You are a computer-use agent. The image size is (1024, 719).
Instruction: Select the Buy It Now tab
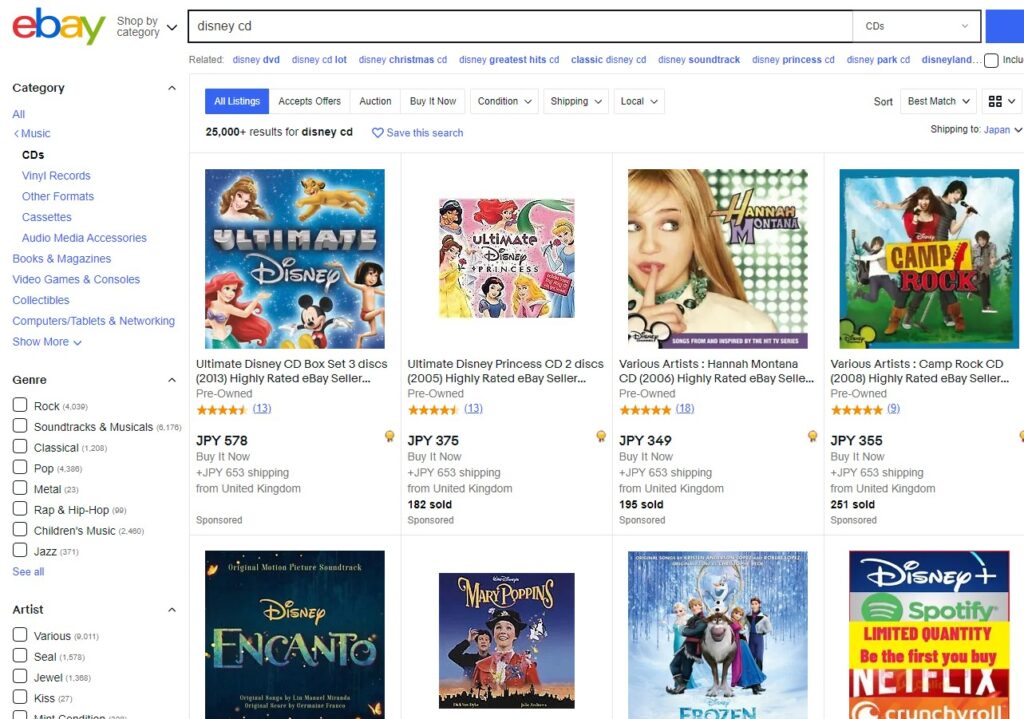pyautogui.click(x=433, y=101)
